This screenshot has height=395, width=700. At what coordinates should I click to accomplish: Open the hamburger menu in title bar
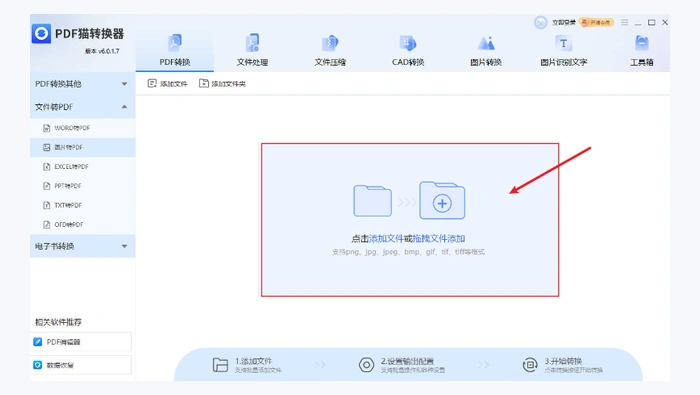tap(625, 22)
